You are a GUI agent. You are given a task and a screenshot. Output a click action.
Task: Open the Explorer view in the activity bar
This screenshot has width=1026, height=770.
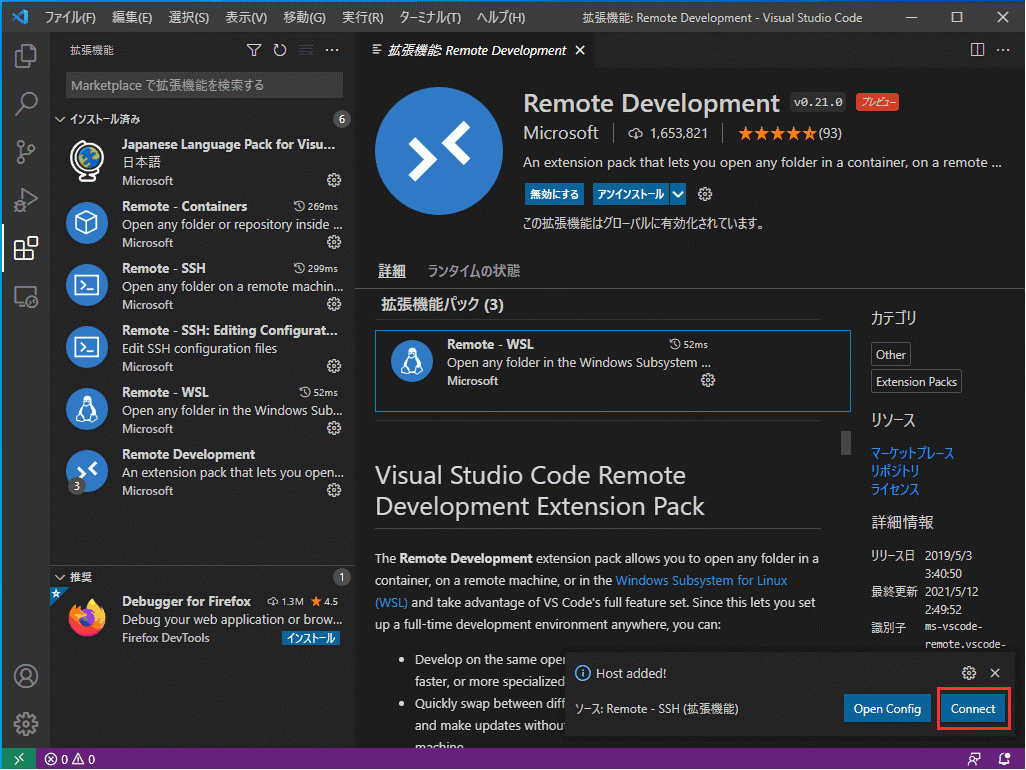point(26,56)
